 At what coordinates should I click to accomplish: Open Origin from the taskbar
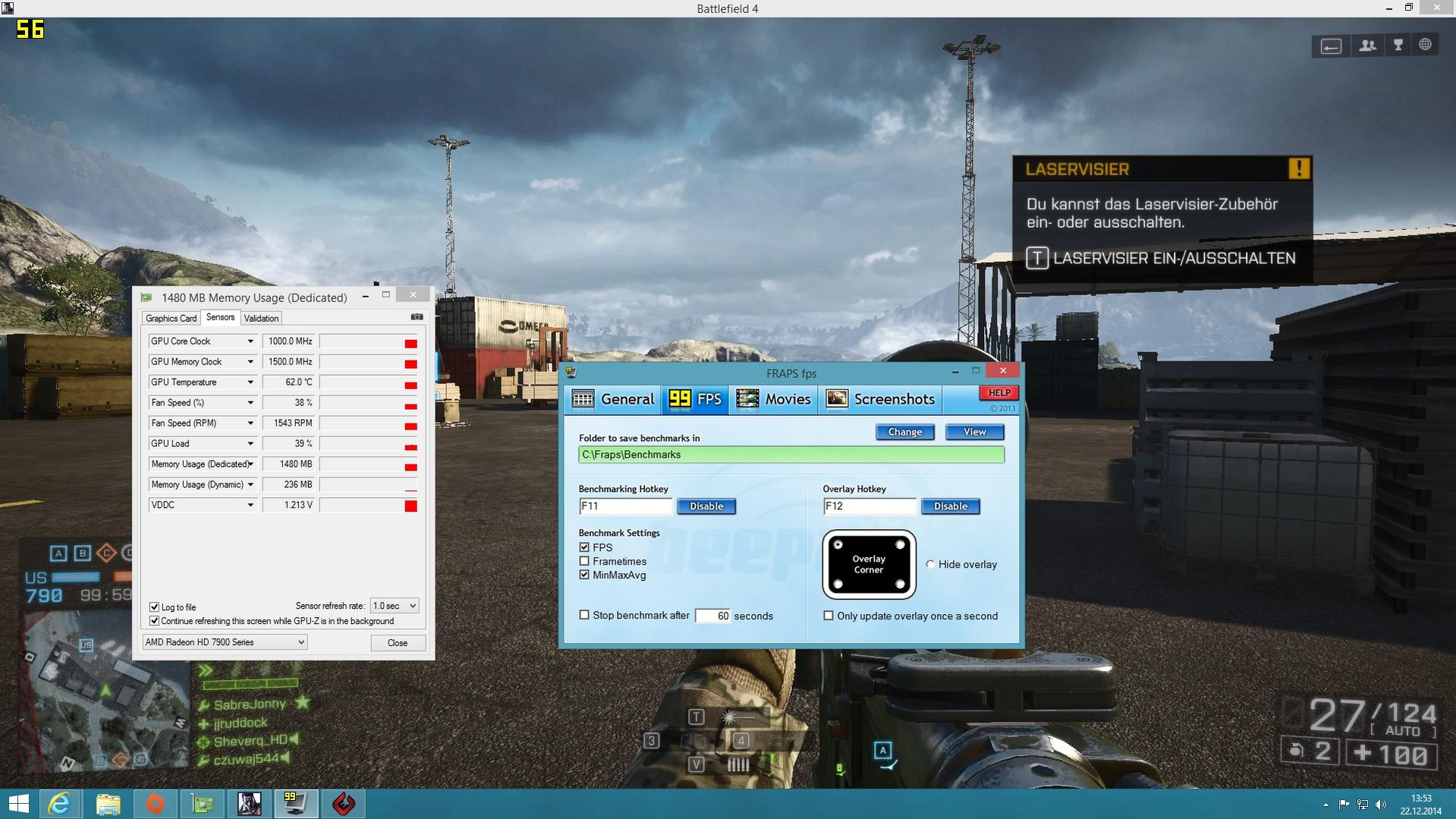pyautogui.click(x=156, y=804)
